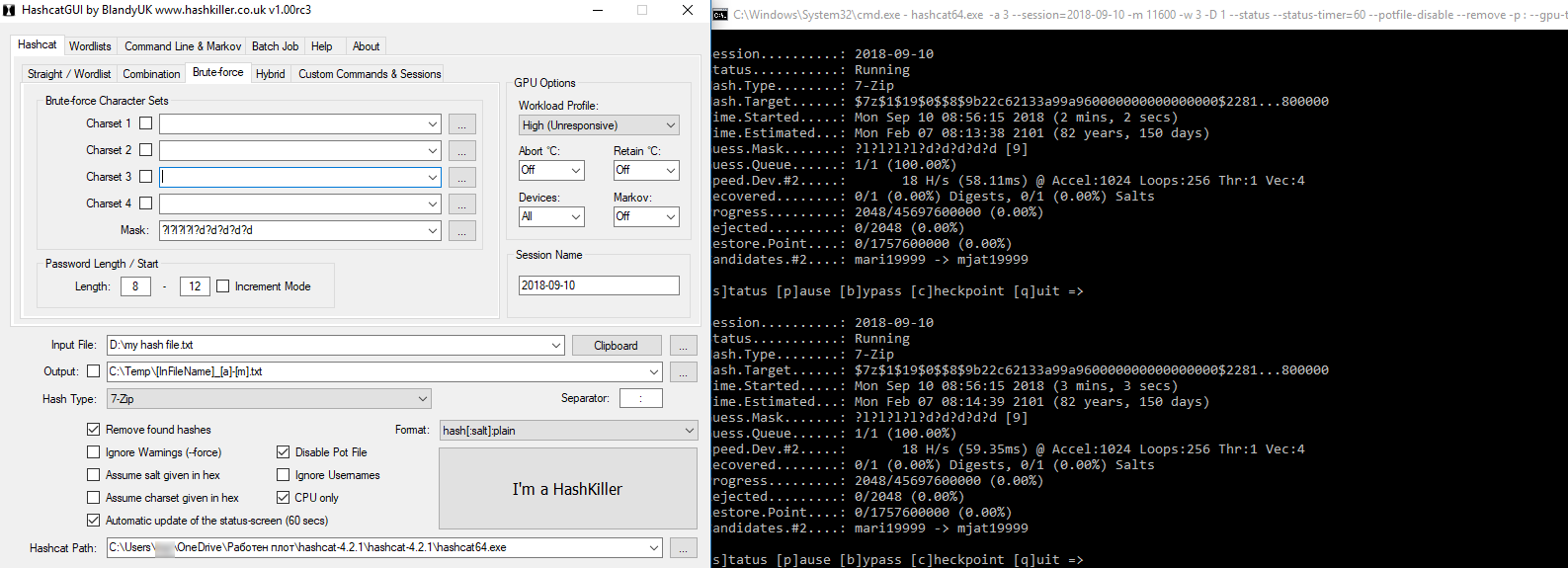Enable the Output file checkbox

click(94, 371)
